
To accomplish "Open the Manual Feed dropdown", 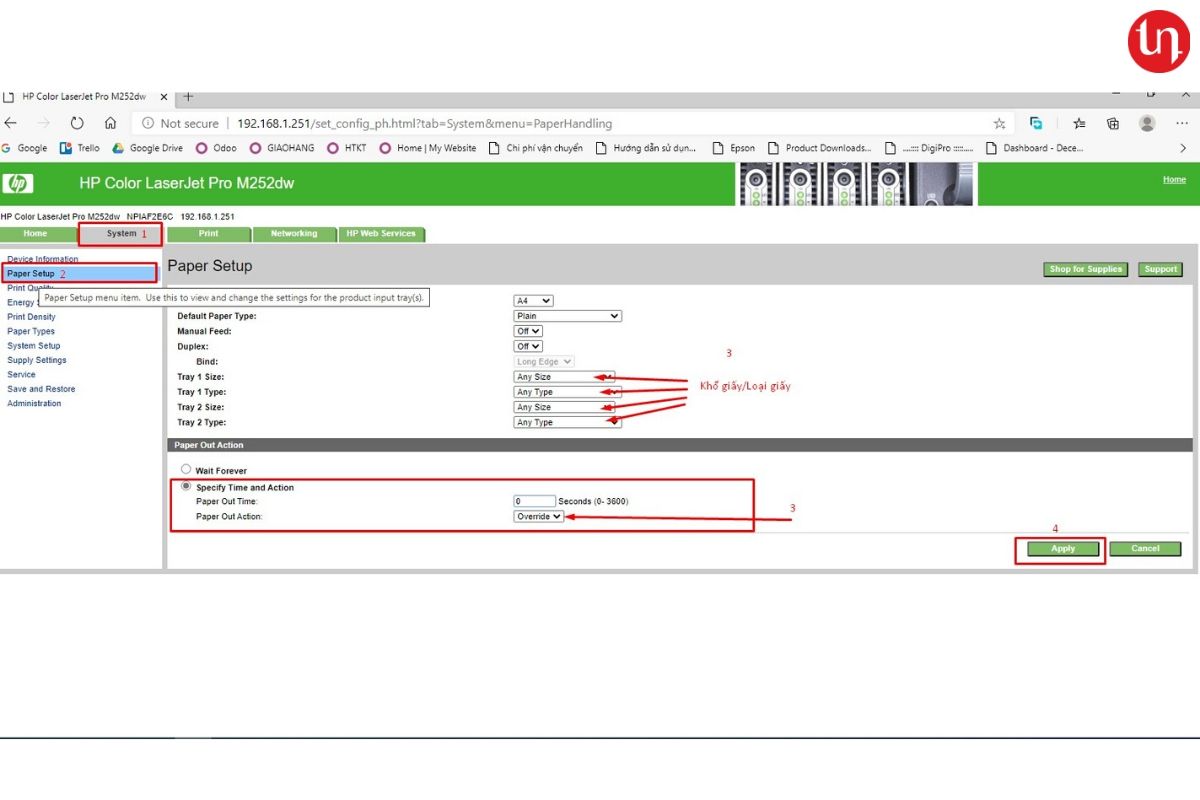I will (528, 331).
